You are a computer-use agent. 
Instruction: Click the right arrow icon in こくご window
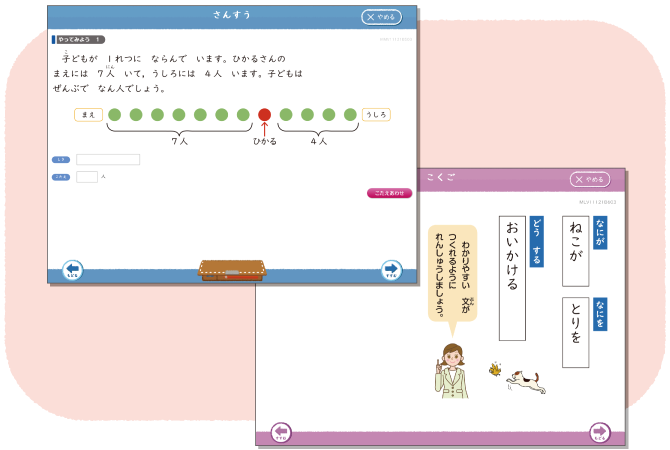pos(600,432)
